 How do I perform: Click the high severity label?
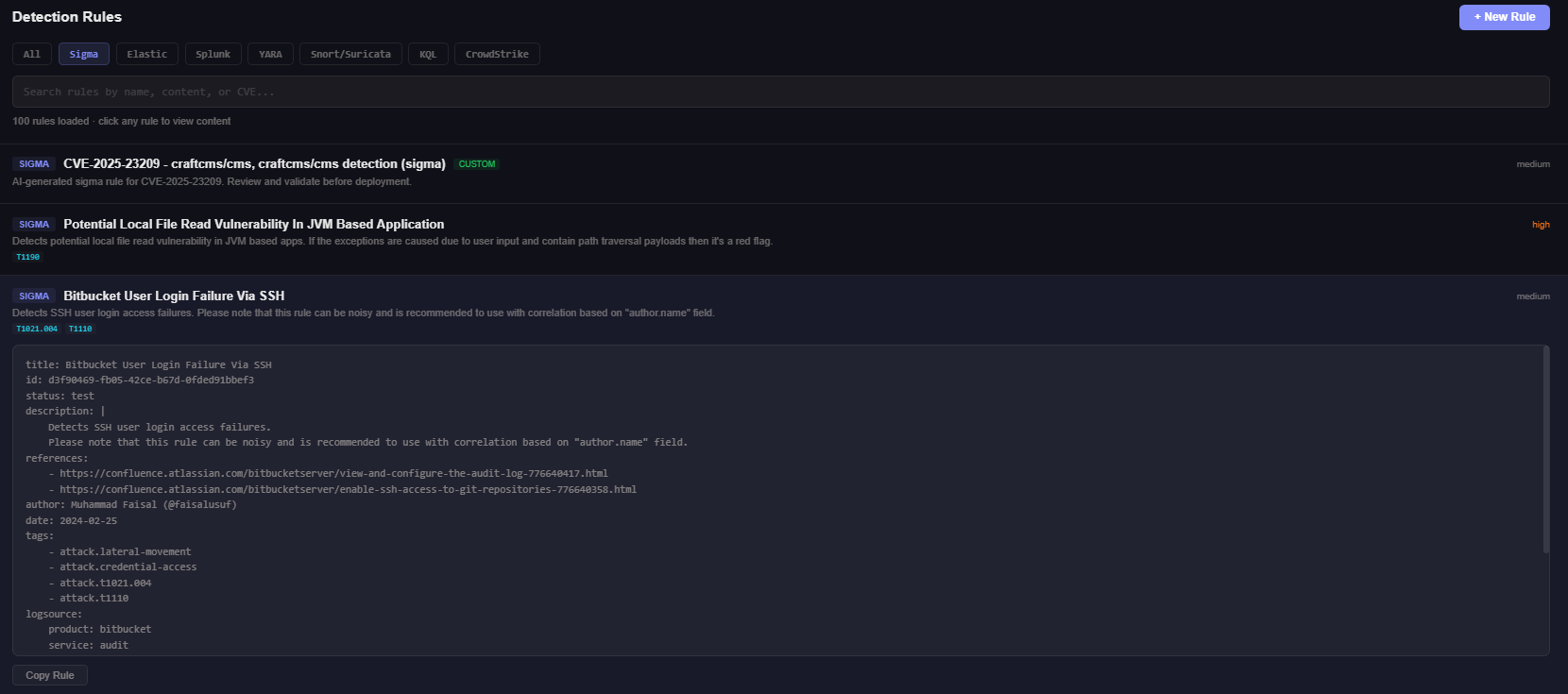(1541, 225)
